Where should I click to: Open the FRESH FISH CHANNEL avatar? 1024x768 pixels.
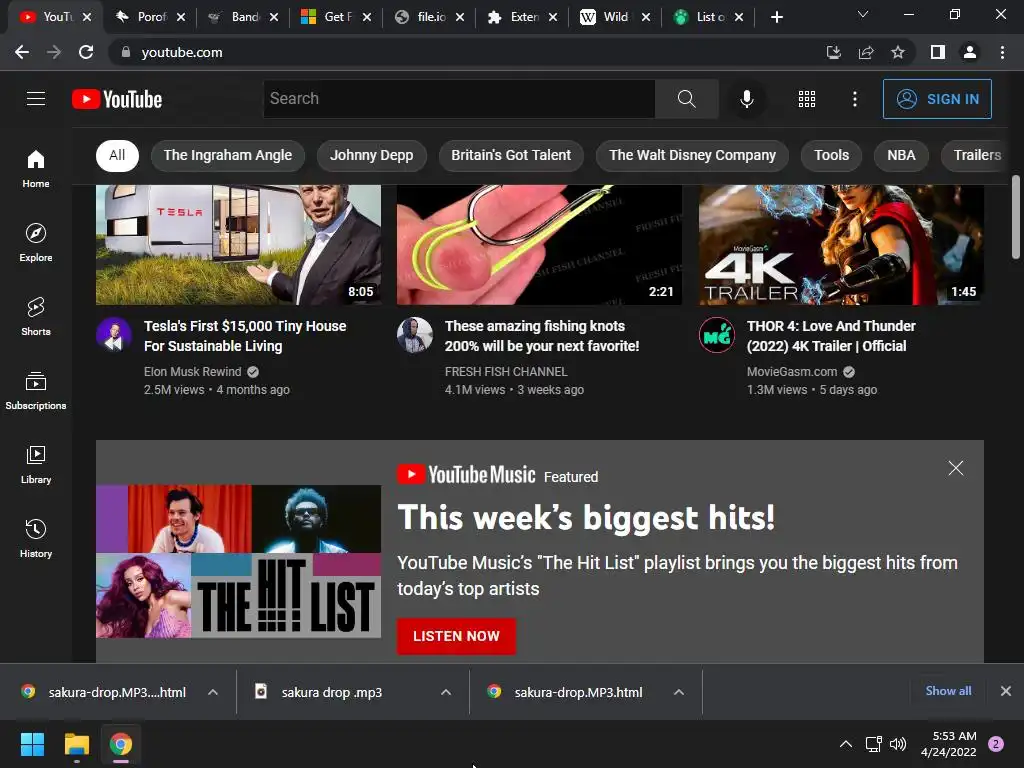tap(415, 335)
